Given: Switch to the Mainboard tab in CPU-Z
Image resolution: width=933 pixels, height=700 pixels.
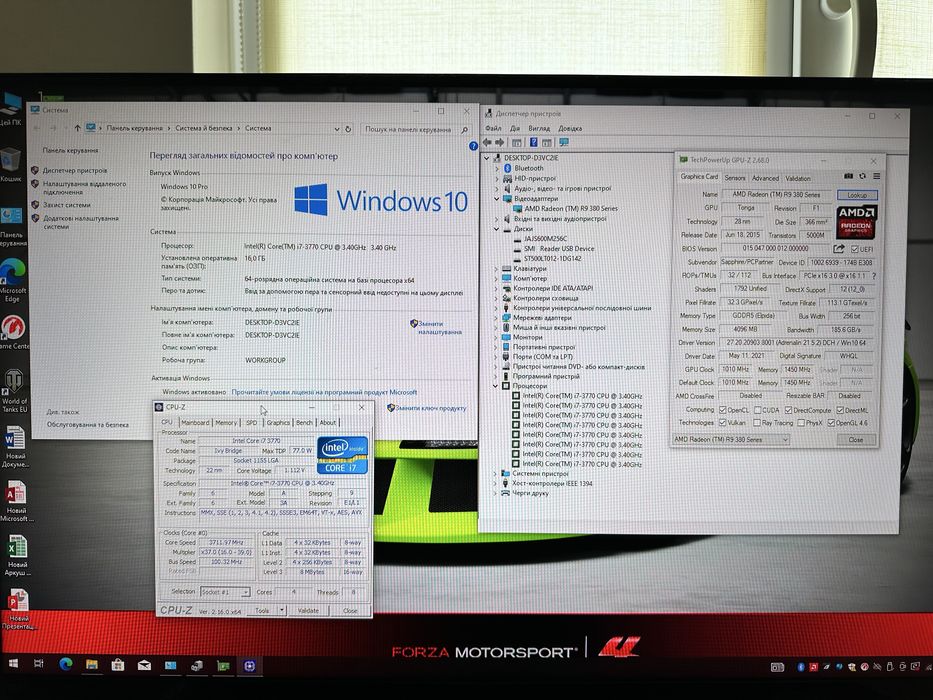Looking at the screenshot, I should tap(195, 423).
